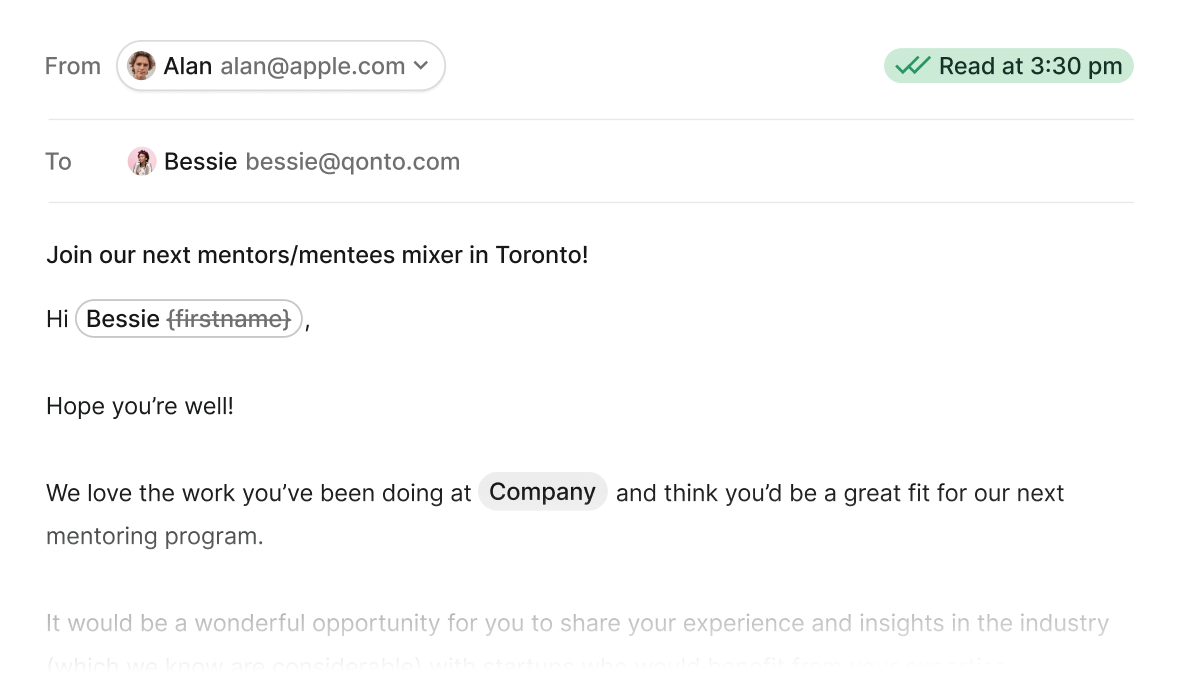Click the "Hi" greeting word
1200x675 pixels.
pos(57,319)
